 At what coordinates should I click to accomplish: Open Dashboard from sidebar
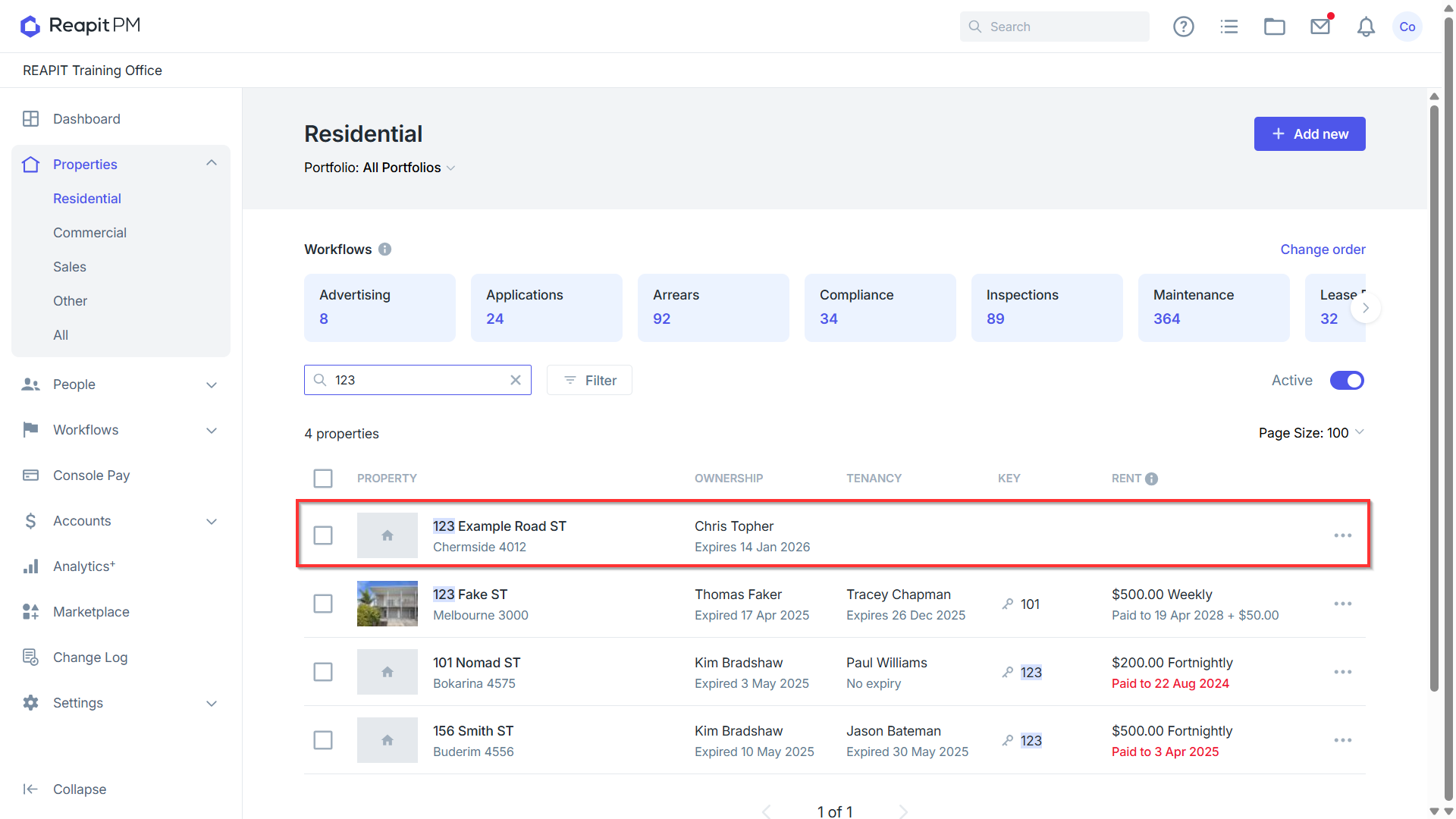pyautogui.click(x=86, y=119)
